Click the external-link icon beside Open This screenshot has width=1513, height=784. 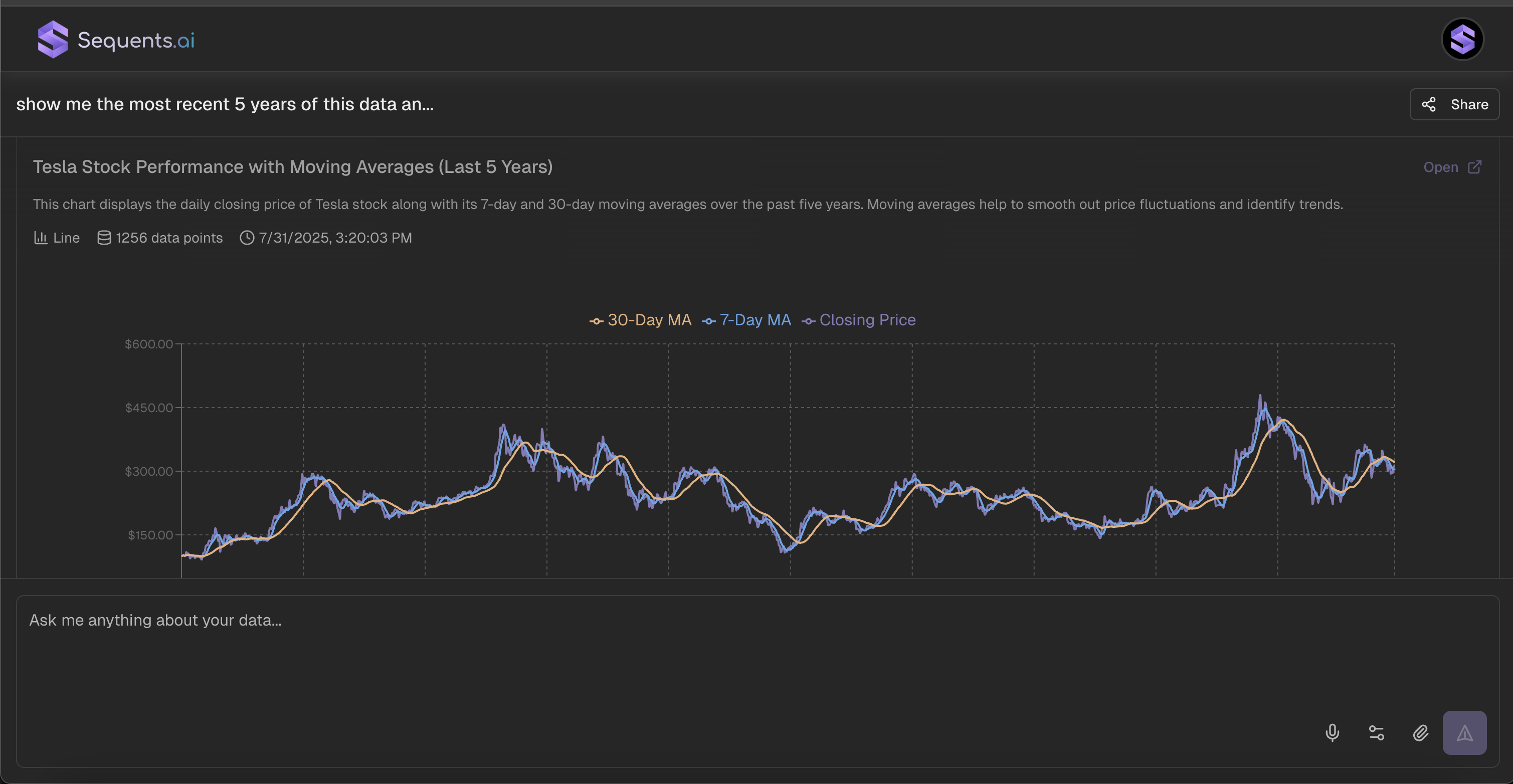click(1474, 167)
